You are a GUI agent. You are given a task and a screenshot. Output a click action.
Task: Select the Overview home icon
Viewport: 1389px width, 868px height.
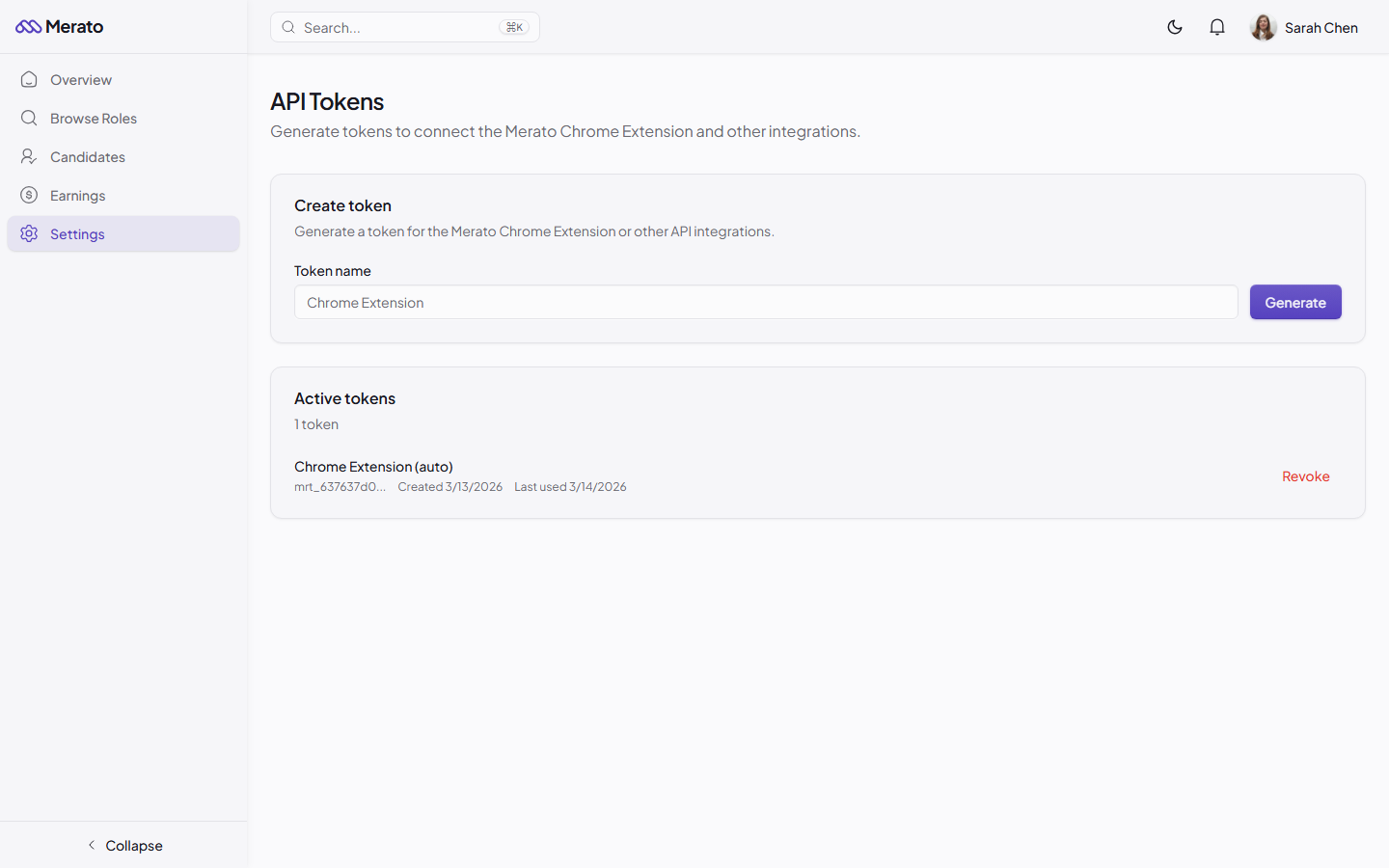click(28, 79)
